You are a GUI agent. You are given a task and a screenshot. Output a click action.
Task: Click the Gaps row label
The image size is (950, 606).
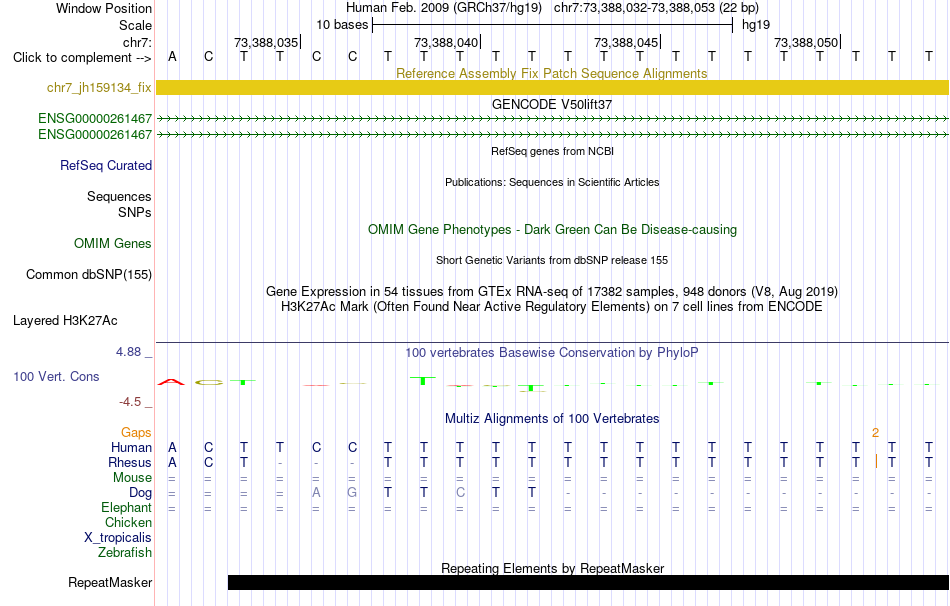(136, 432)
